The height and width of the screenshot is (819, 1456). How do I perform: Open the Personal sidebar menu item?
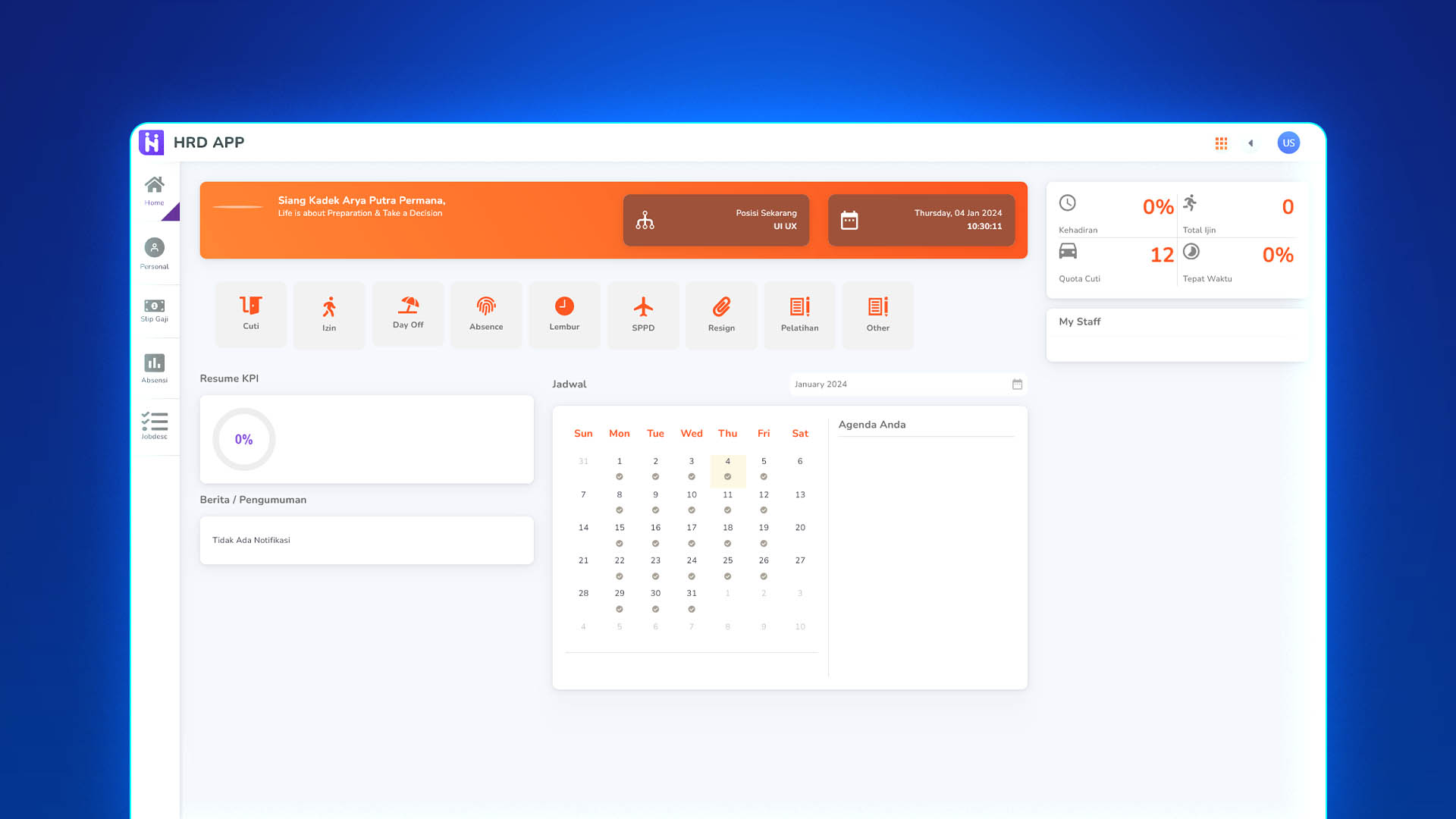click(154, 253)
